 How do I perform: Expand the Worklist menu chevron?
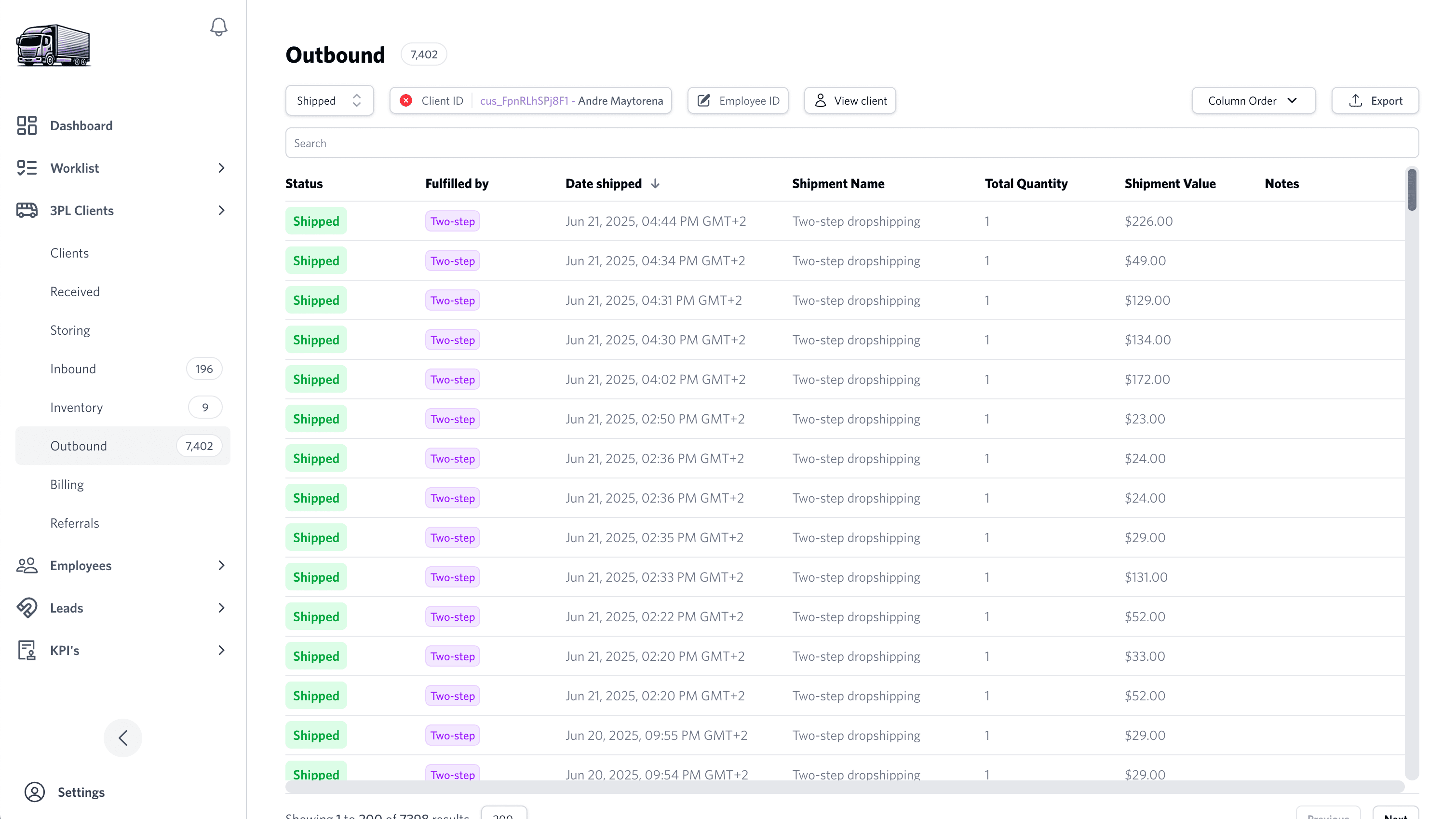click(x=221, y=168)
